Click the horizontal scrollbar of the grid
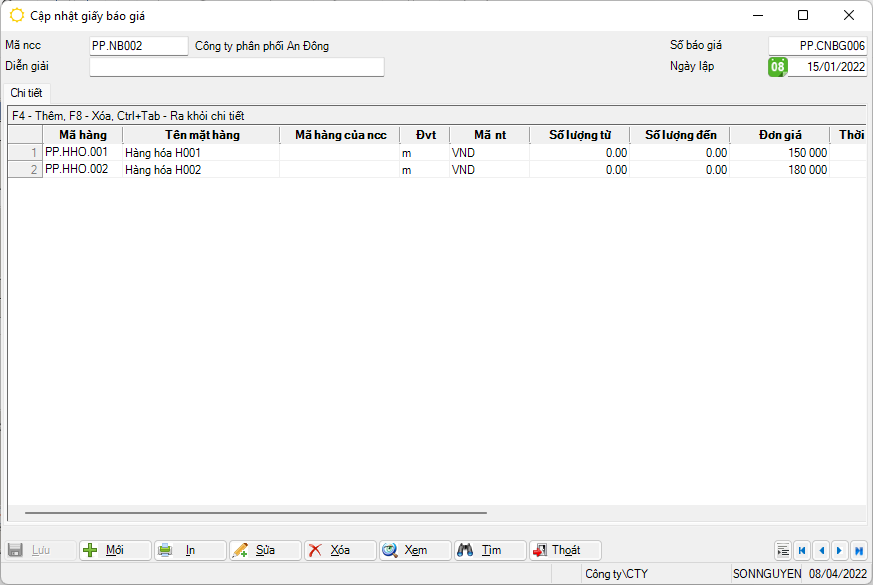The width and height of the screenshot is (873, 585). [255, 513]
